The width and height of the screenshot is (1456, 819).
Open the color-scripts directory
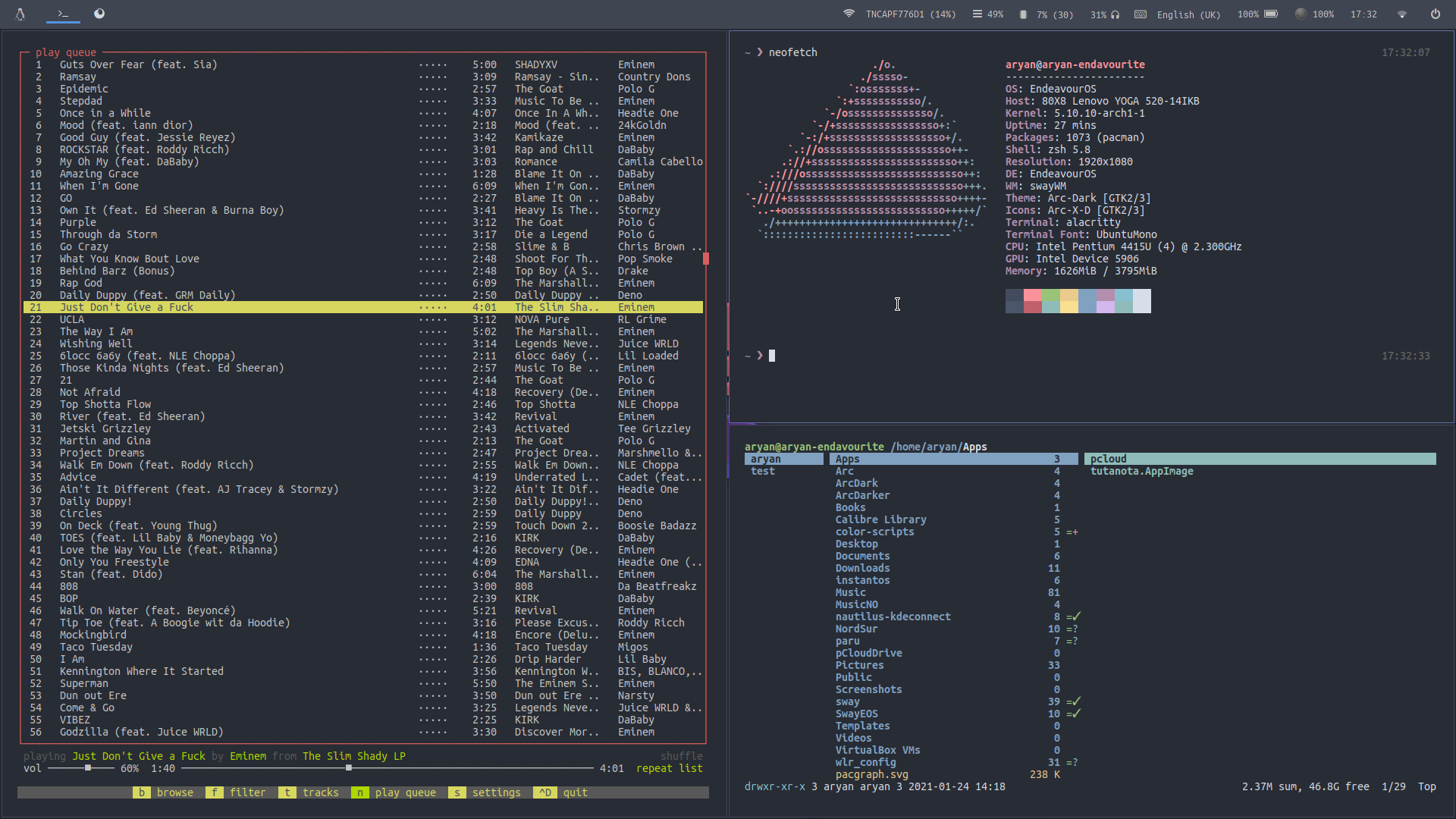pyautogui.click(x=954, y=532)
